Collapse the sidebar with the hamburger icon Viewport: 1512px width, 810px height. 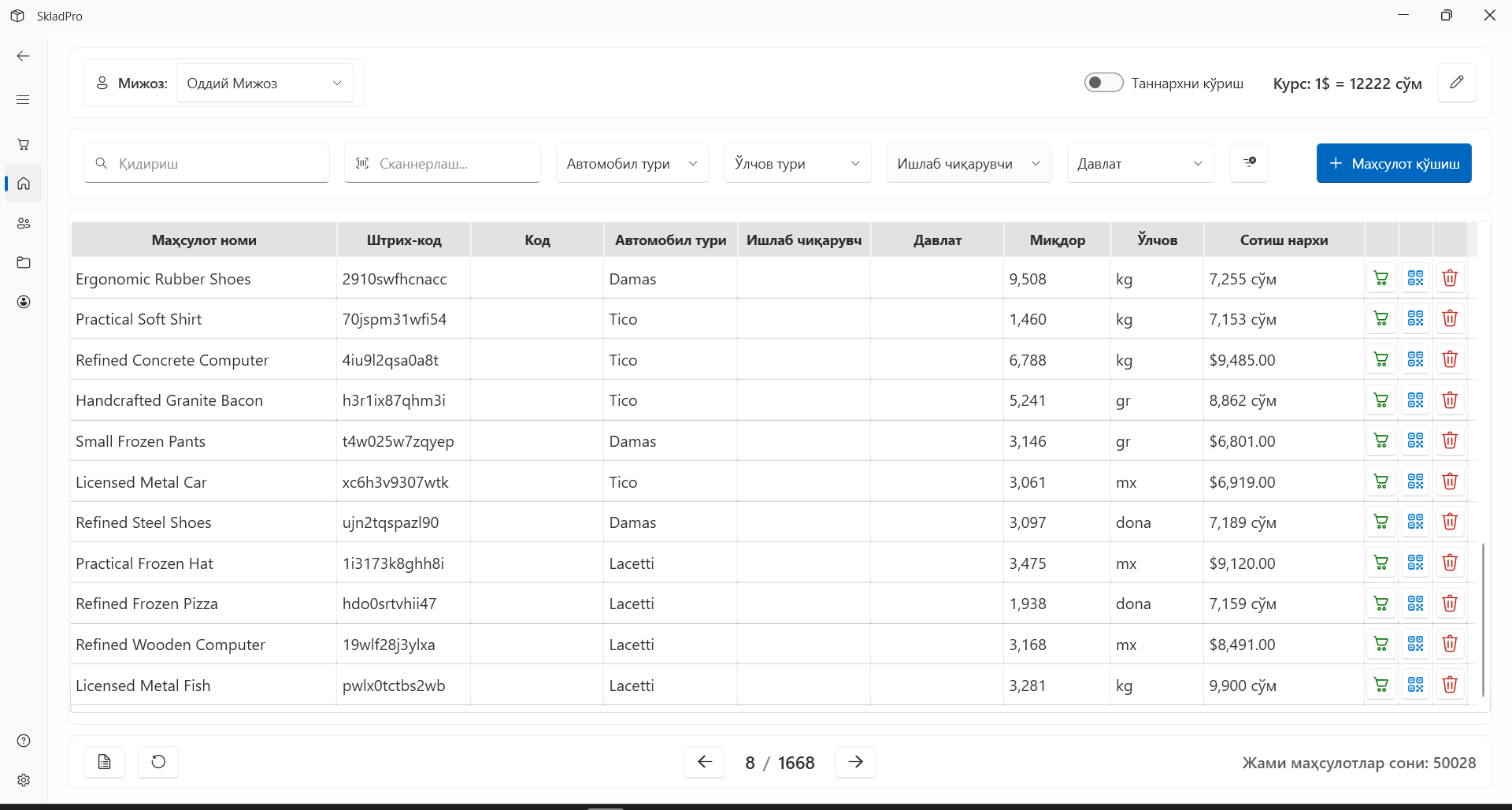[x=22, y=99]
